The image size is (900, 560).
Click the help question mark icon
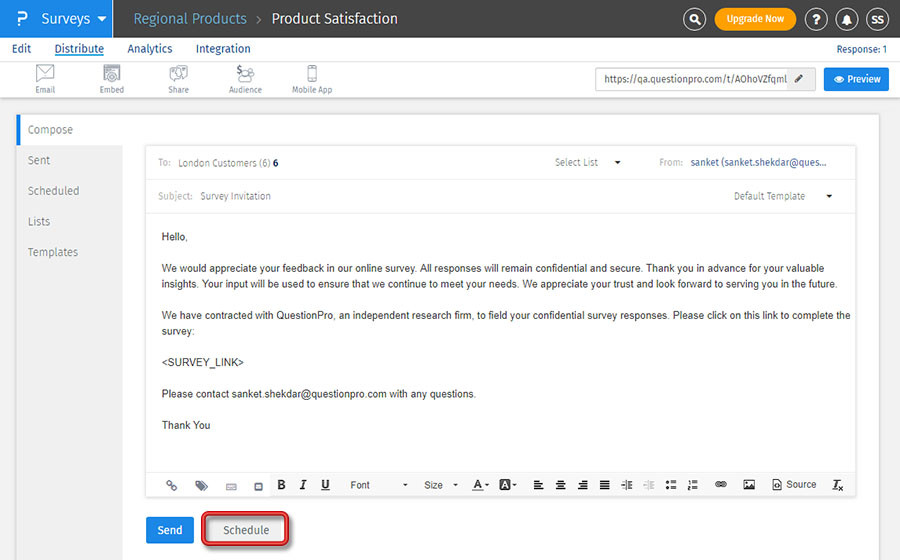pos(816,19)
